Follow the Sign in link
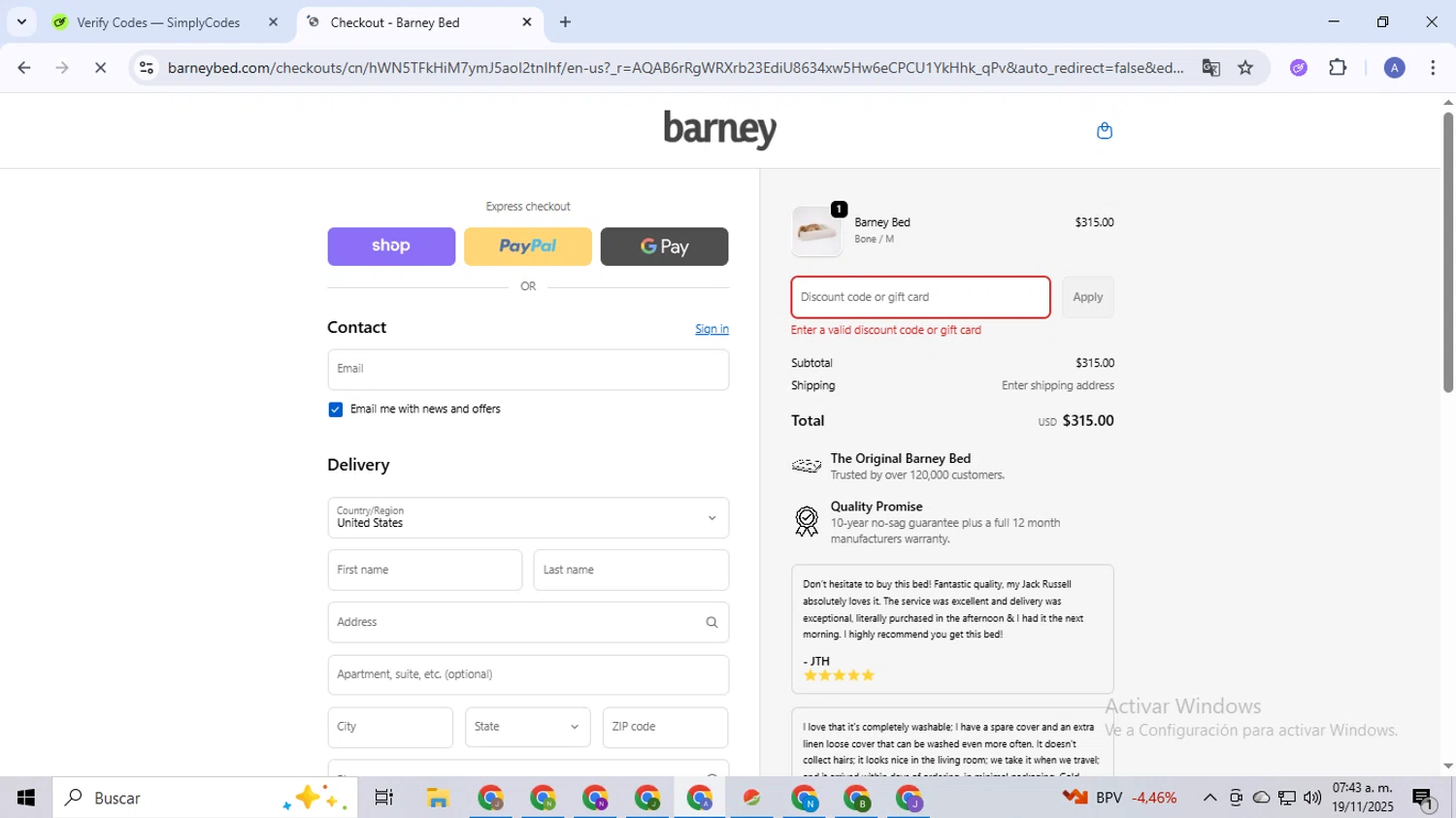The height and width of the screenshot is (818, 1456). 711,329
